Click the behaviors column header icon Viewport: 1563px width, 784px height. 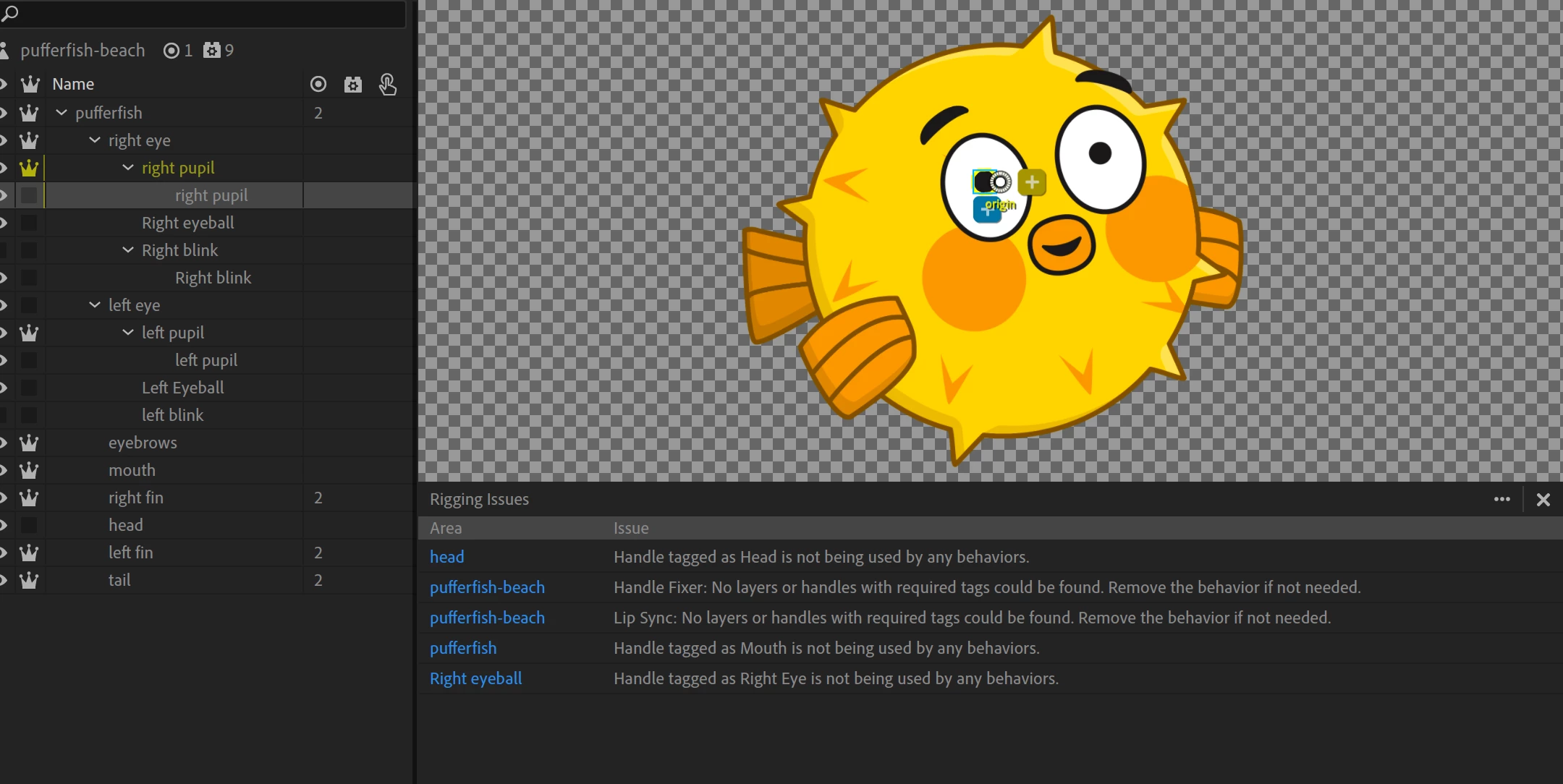point(352,85)
